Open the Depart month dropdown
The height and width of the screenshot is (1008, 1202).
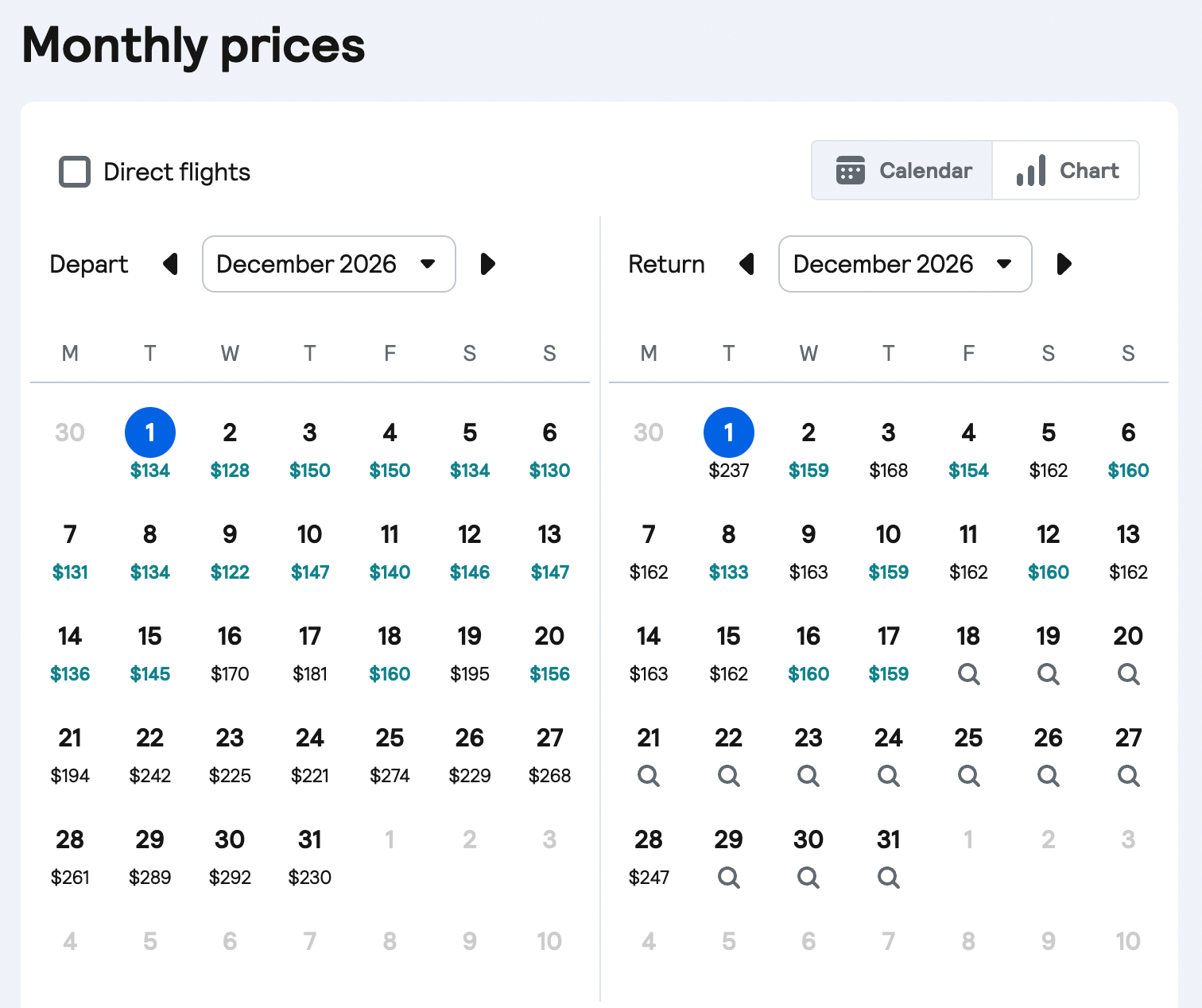tap(329, 264)
